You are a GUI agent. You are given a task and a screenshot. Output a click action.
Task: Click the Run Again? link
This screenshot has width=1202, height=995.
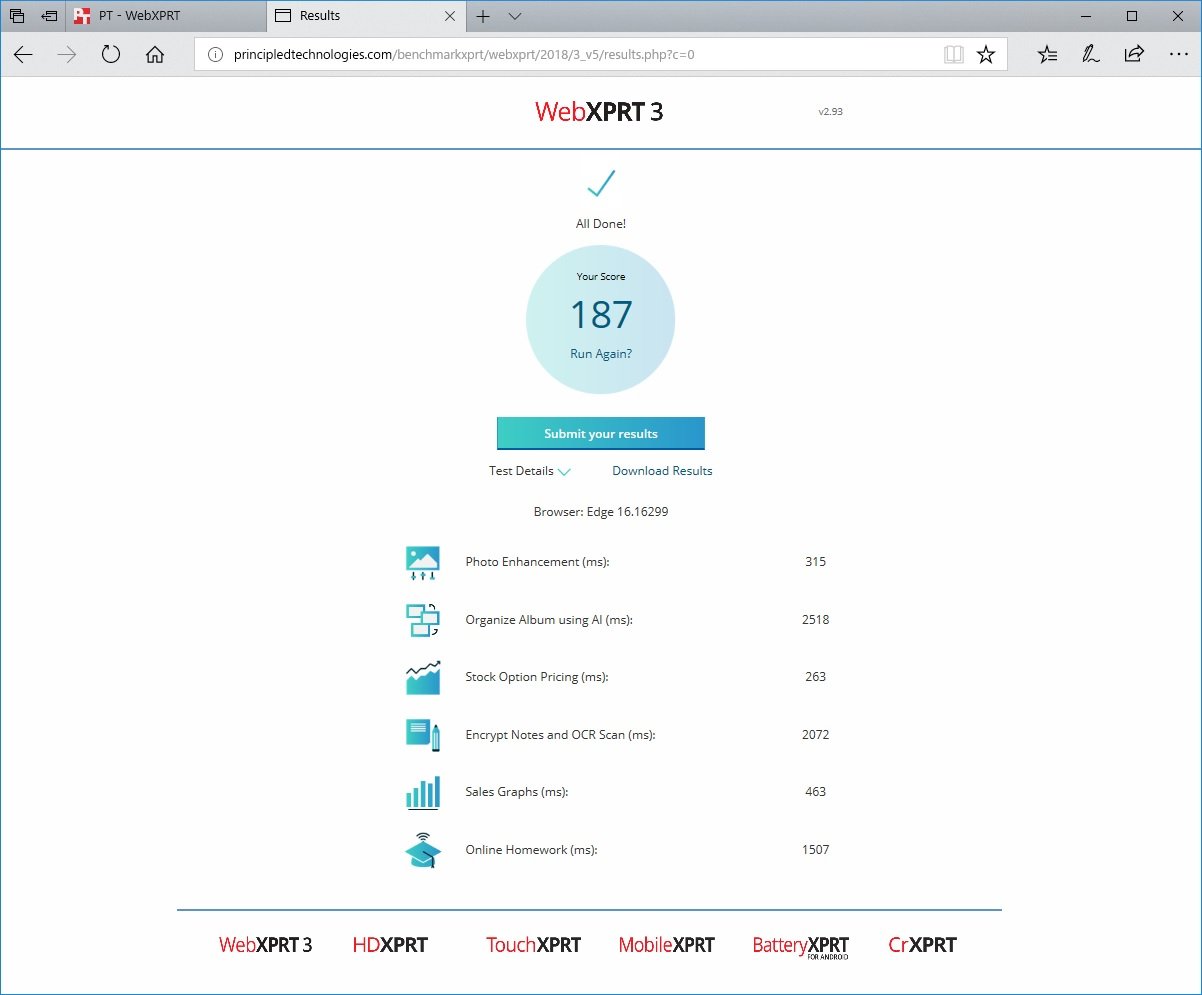(601, 354)
